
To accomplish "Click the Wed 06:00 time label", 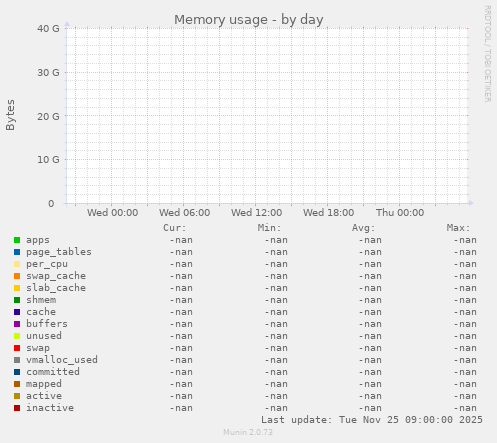I will (185, 213).
